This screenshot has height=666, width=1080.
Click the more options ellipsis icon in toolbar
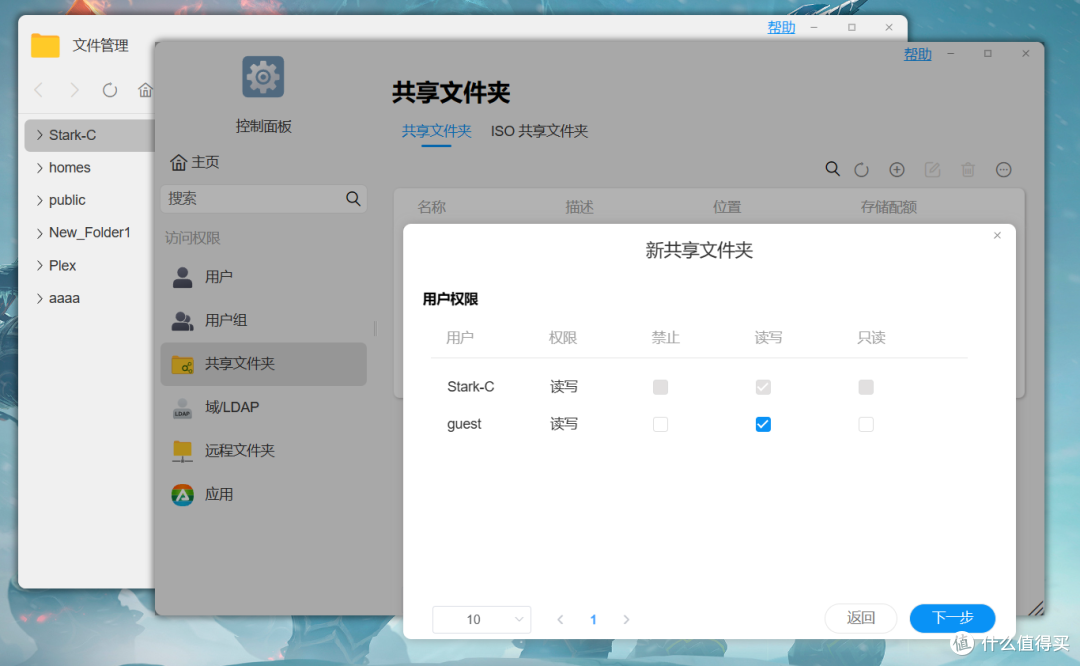point(1004,169)
